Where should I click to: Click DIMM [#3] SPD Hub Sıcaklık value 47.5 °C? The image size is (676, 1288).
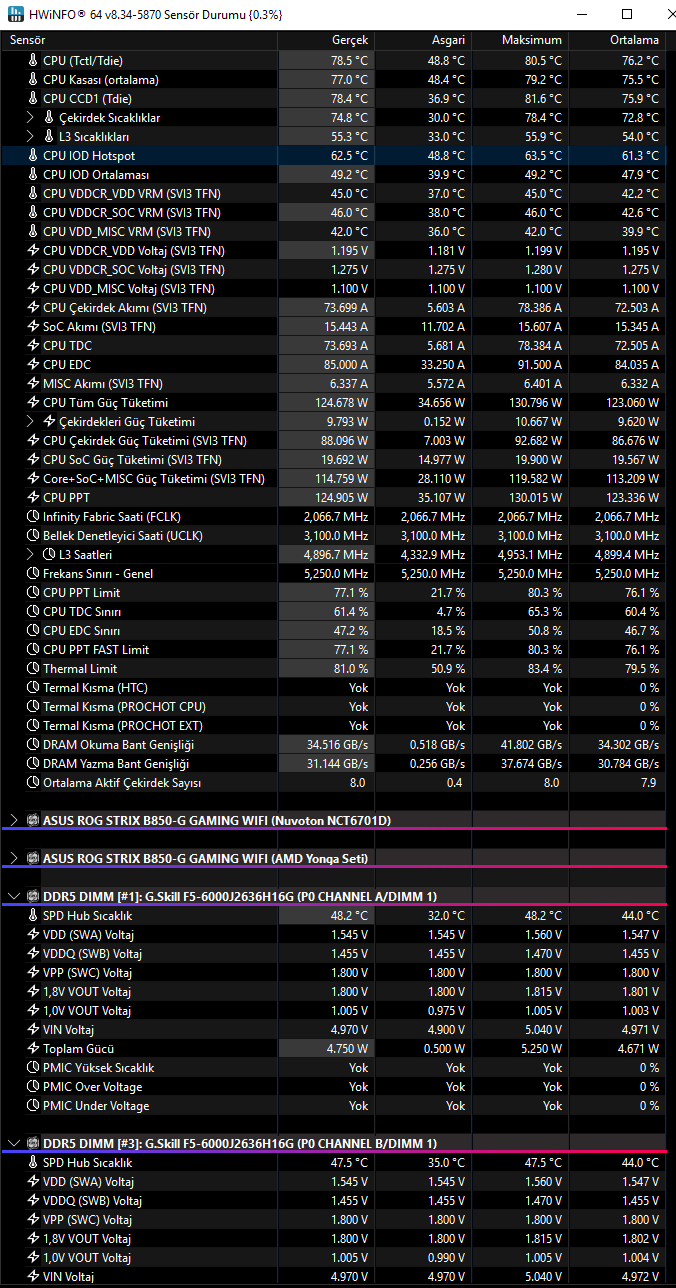348,1162
